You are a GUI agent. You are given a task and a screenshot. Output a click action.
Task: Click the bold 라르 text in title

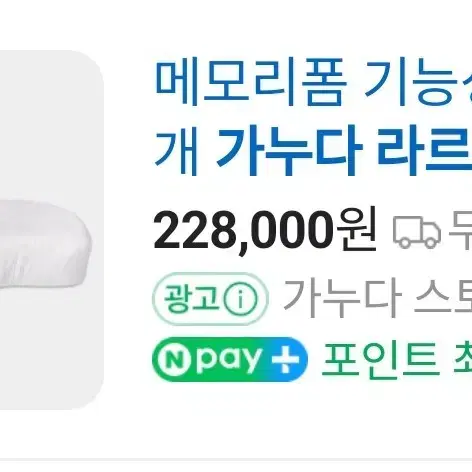click(425, 152)
